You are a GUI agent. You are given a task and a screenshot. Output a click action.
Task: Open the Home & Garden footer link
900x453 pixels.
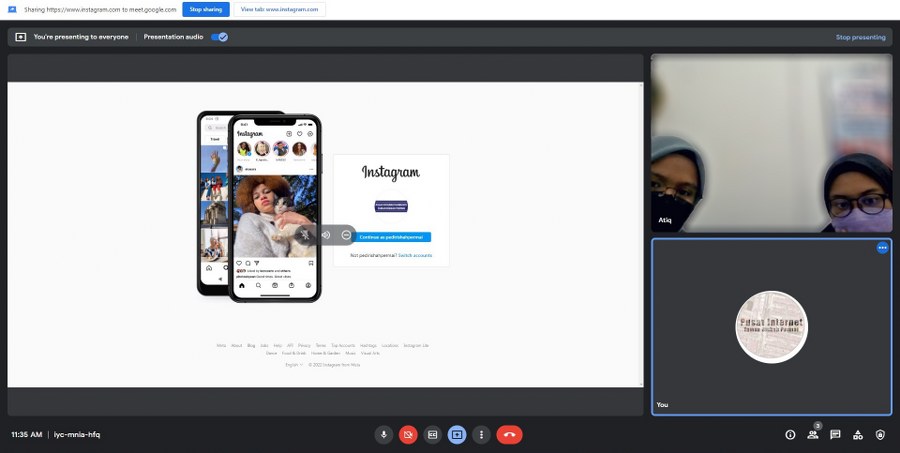coord(325,353)
